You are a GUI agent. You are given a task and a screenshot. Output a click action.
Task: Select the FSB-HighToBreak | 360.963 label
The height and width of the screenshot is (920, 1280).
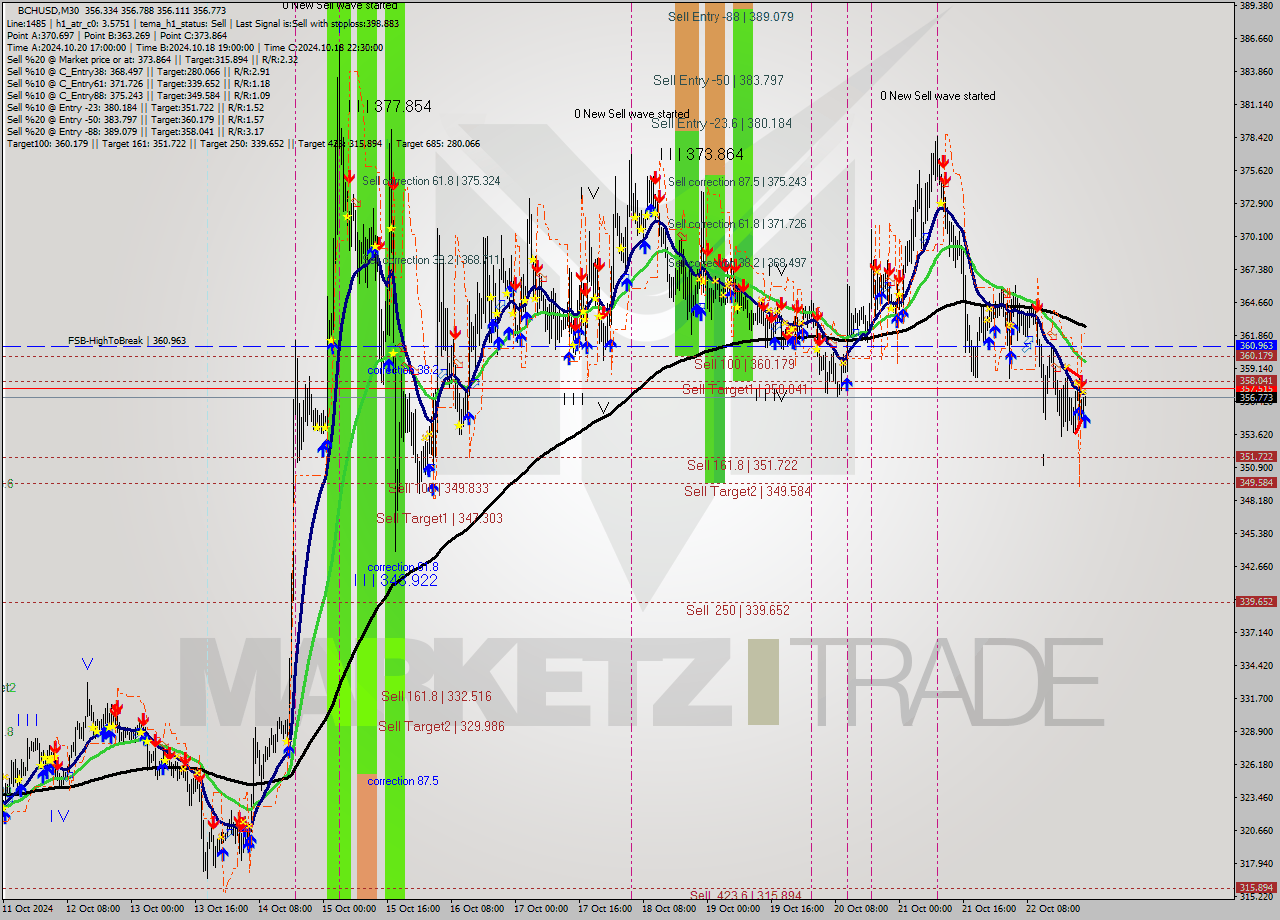coord(127,341)
